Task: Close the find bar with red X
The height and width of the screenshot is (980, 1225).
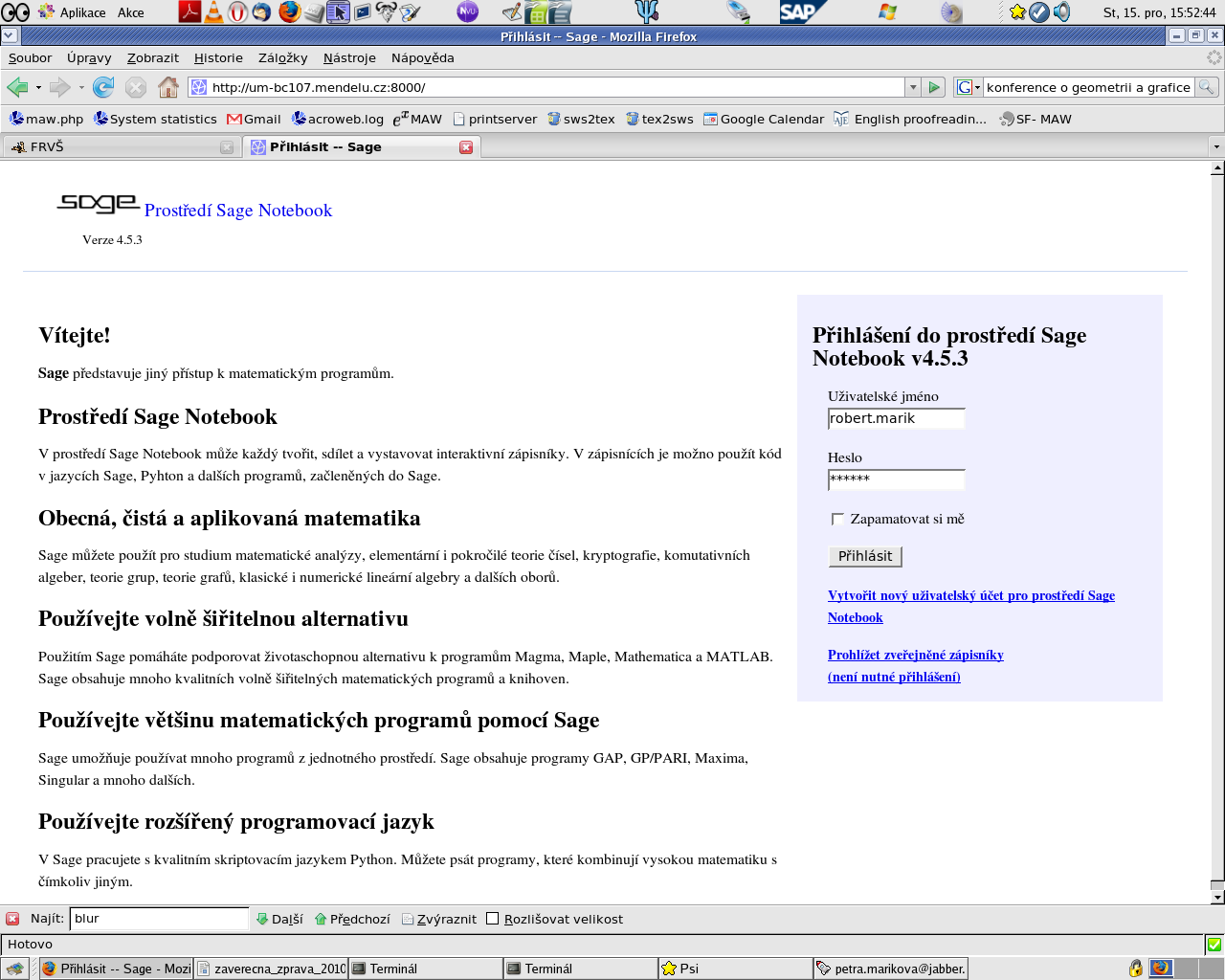Action: 12,919
